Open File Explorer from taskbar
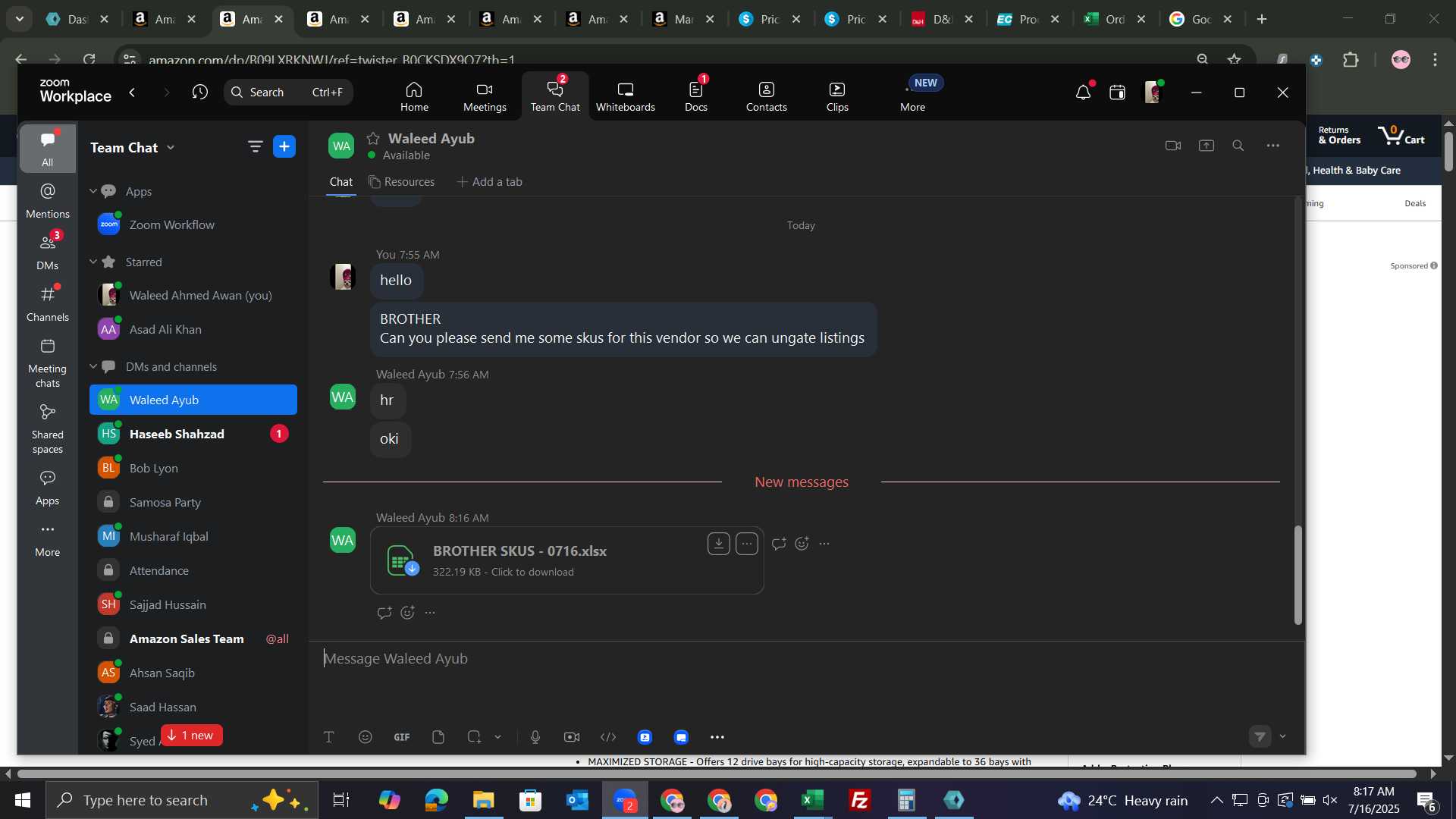Viewport: 1456px width, 819px height. [x=483, y=800]
